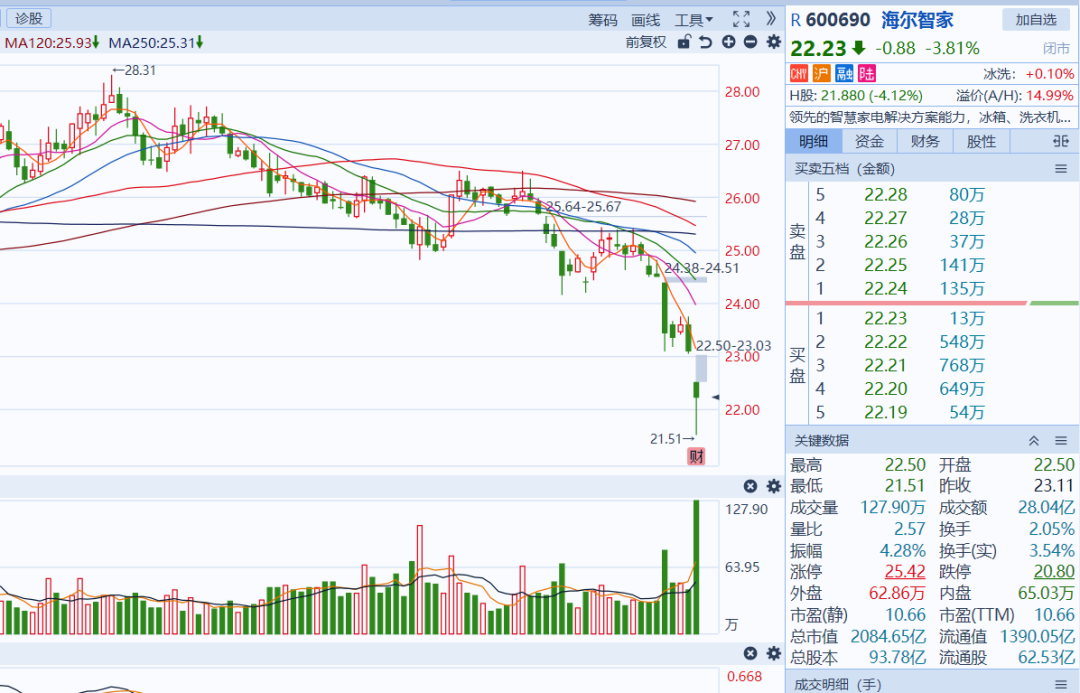The width and height of the screenshot is (1080, 693).
Task: Click the company description text line
Action: (x=931, y=117)
